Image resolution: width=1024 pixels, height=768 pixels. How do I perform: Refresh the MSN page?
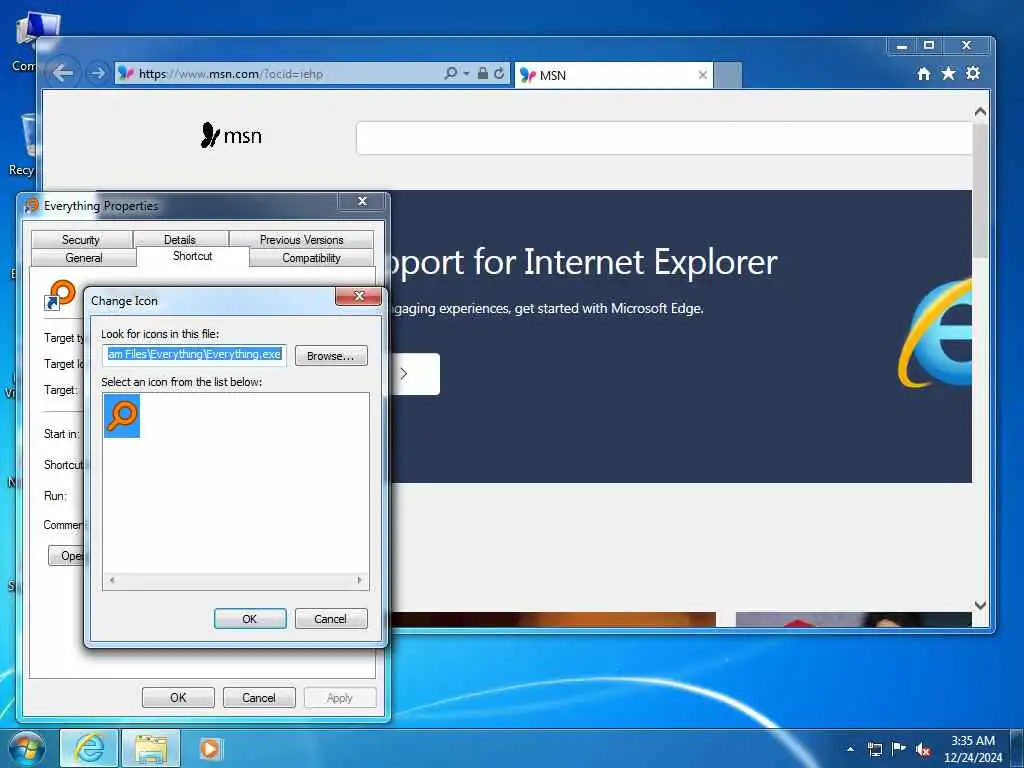point(499,73)
